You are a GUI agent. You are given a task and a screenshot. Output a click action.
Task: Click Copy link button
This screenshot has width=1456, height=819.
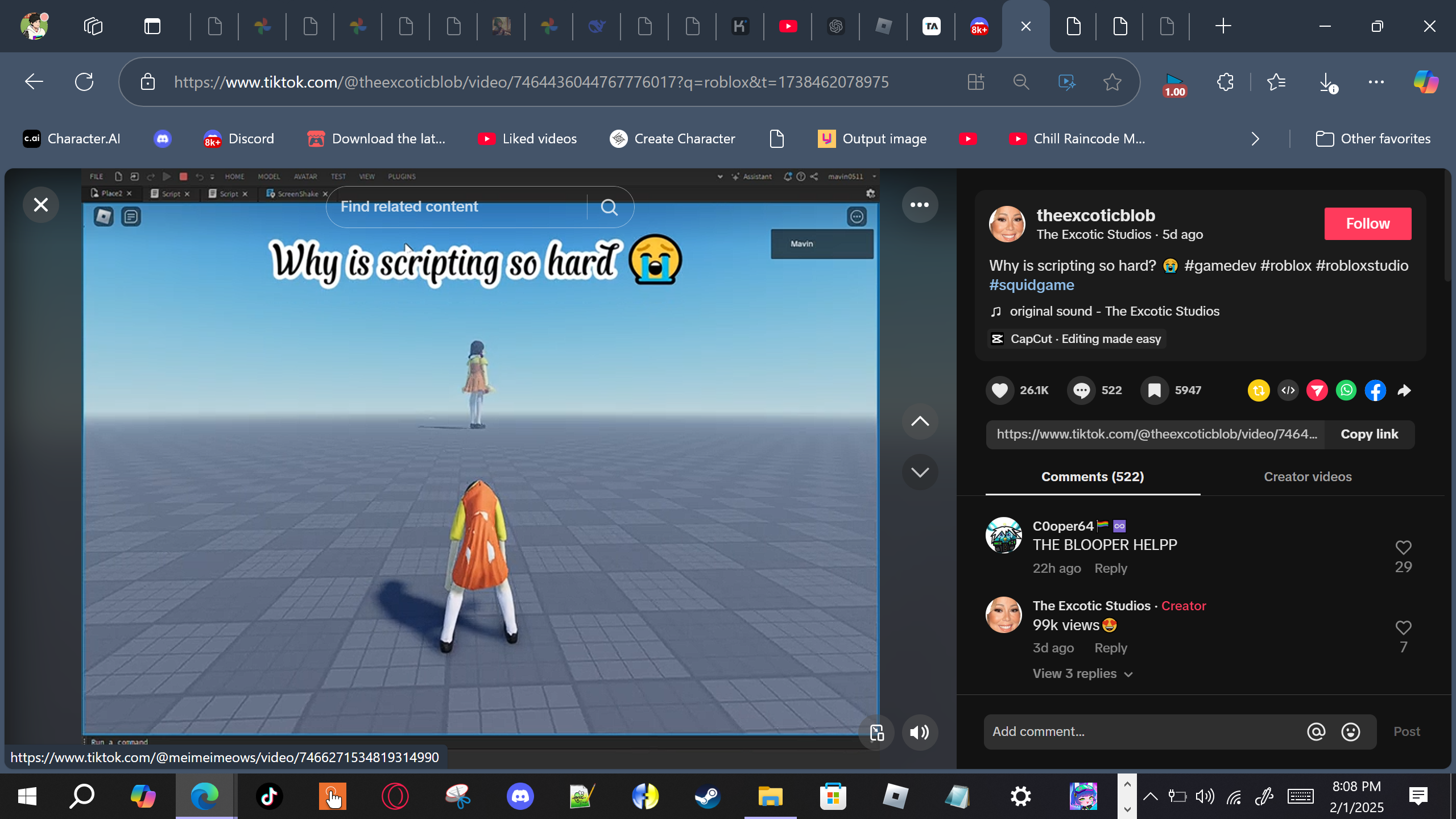[x=1369, y=435]
